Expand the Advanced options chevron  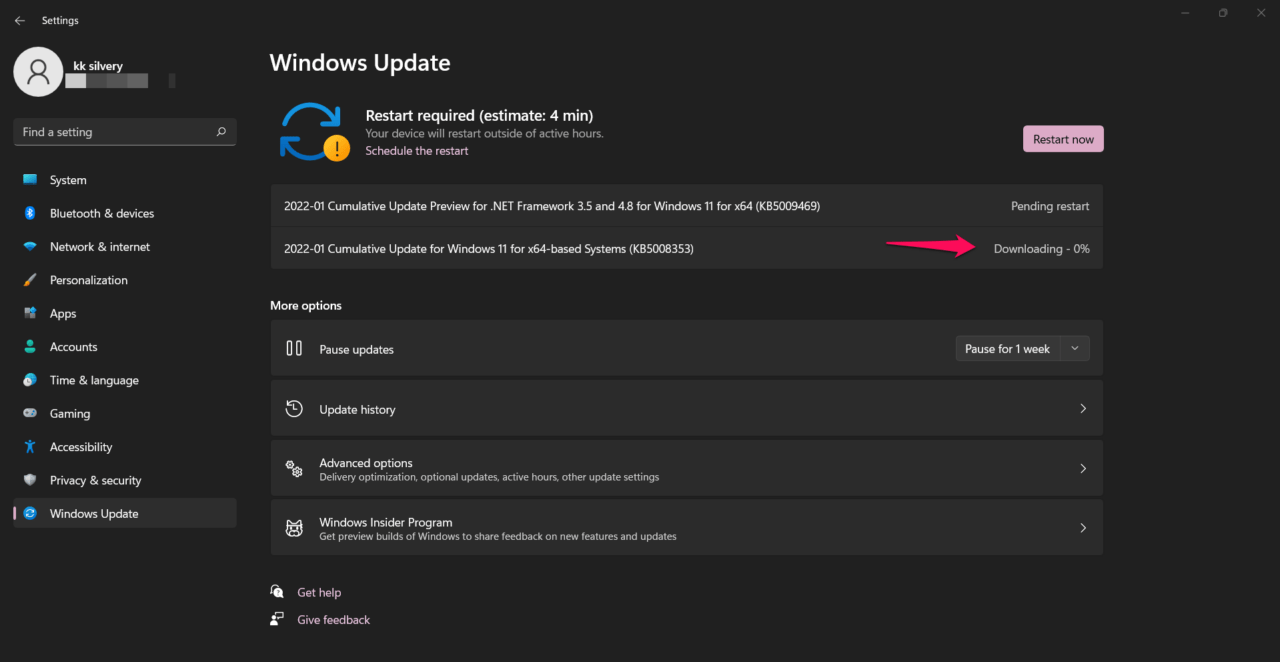coord(1083,468)
